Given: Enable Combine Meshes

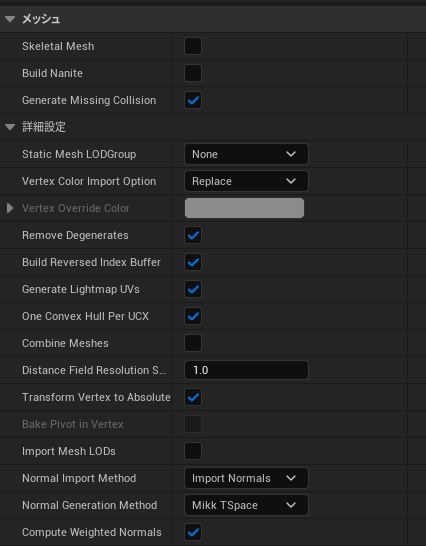Looking at the screenshot, I should pos(193,343).
